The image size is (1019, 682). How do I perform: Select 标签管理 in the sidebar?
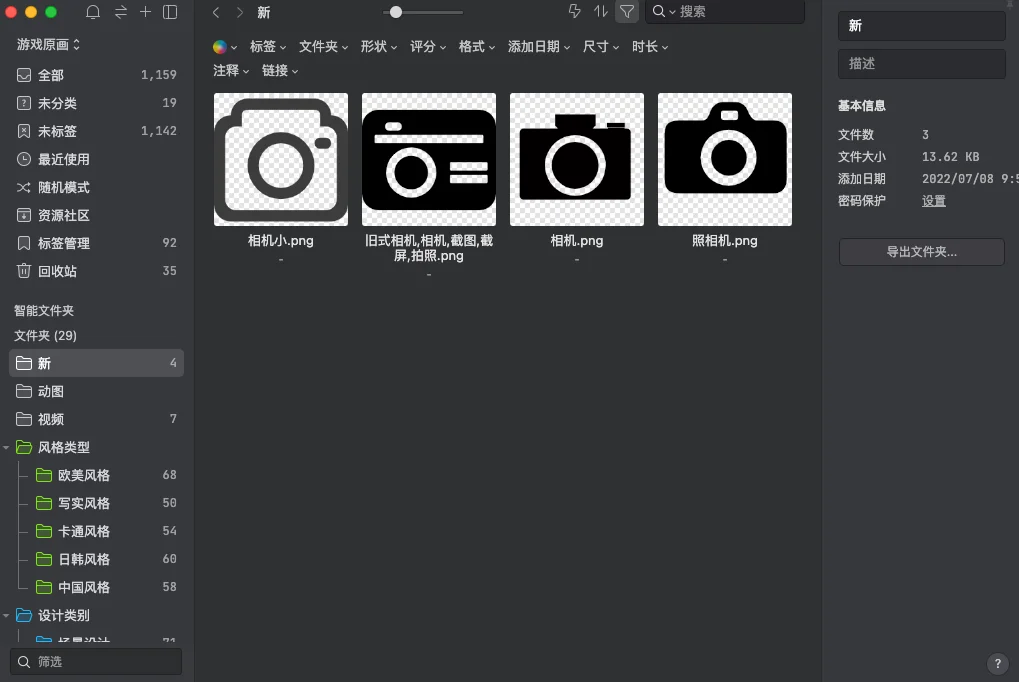tap(63, 243)
